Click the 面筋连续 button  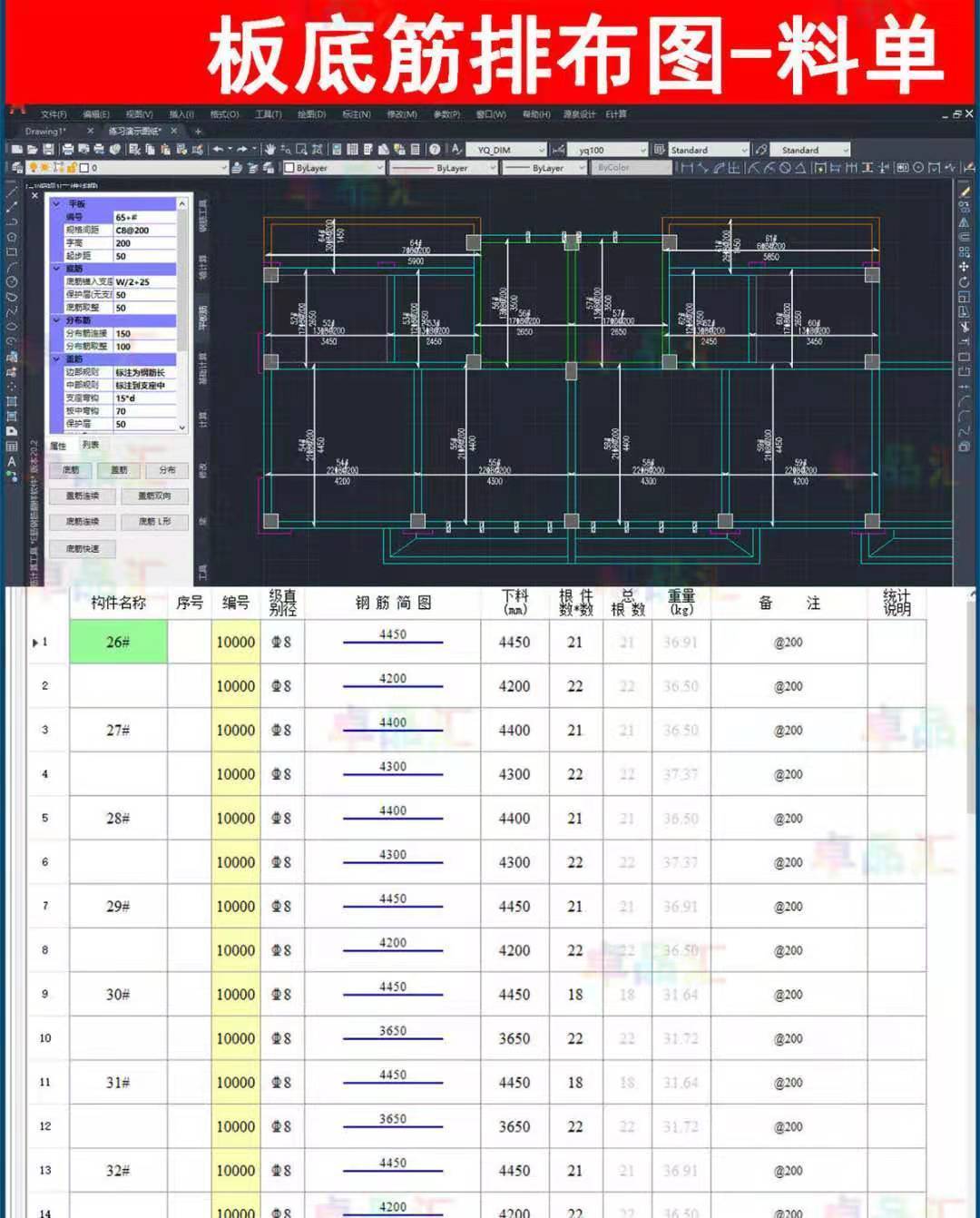click(x=83, y=496)
